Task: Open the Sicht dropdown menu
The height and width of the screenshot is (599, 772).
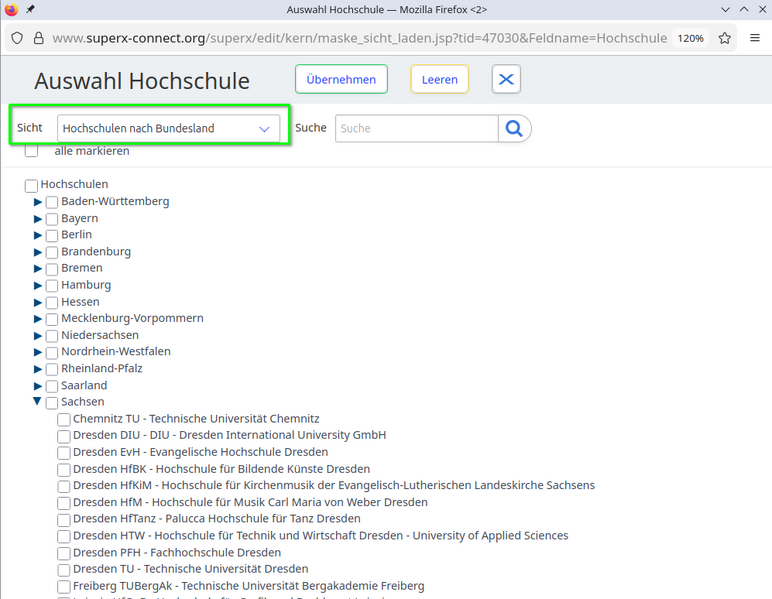Action: coord(168,129)
